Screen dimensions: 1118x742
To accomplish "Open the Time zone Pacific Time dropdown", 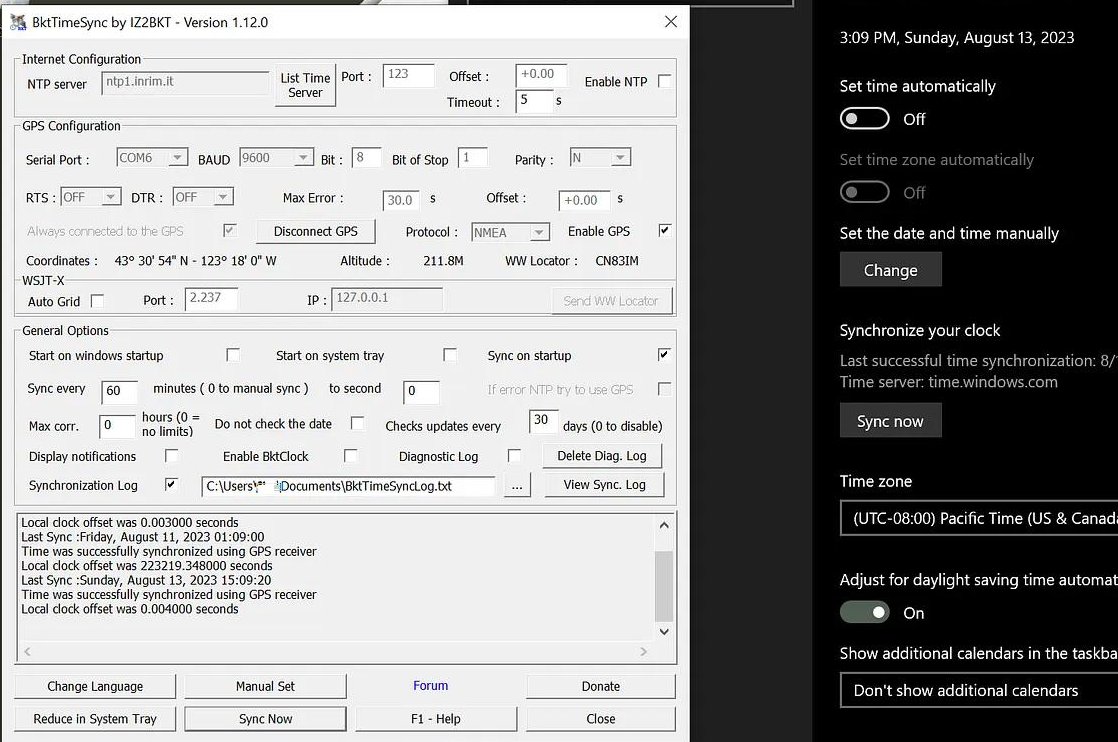I will tap(979, 518).
